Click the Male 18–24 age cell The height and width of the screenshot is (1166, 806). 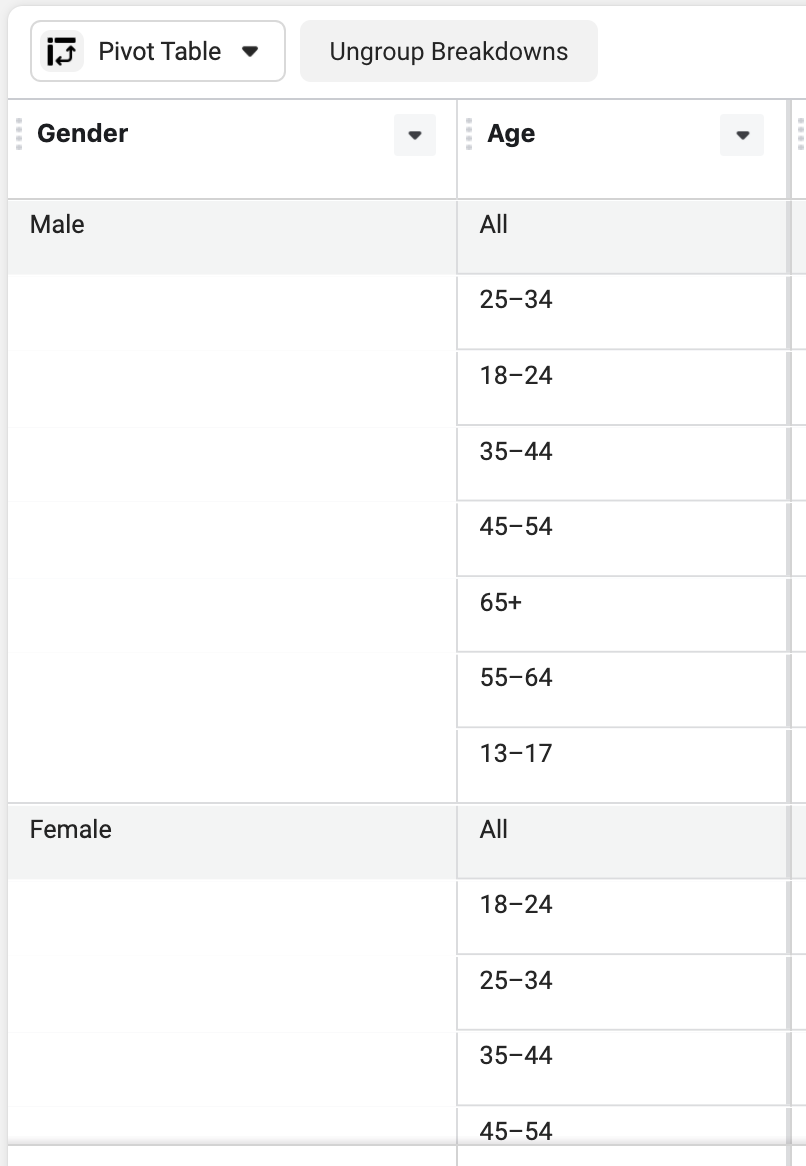516,376
